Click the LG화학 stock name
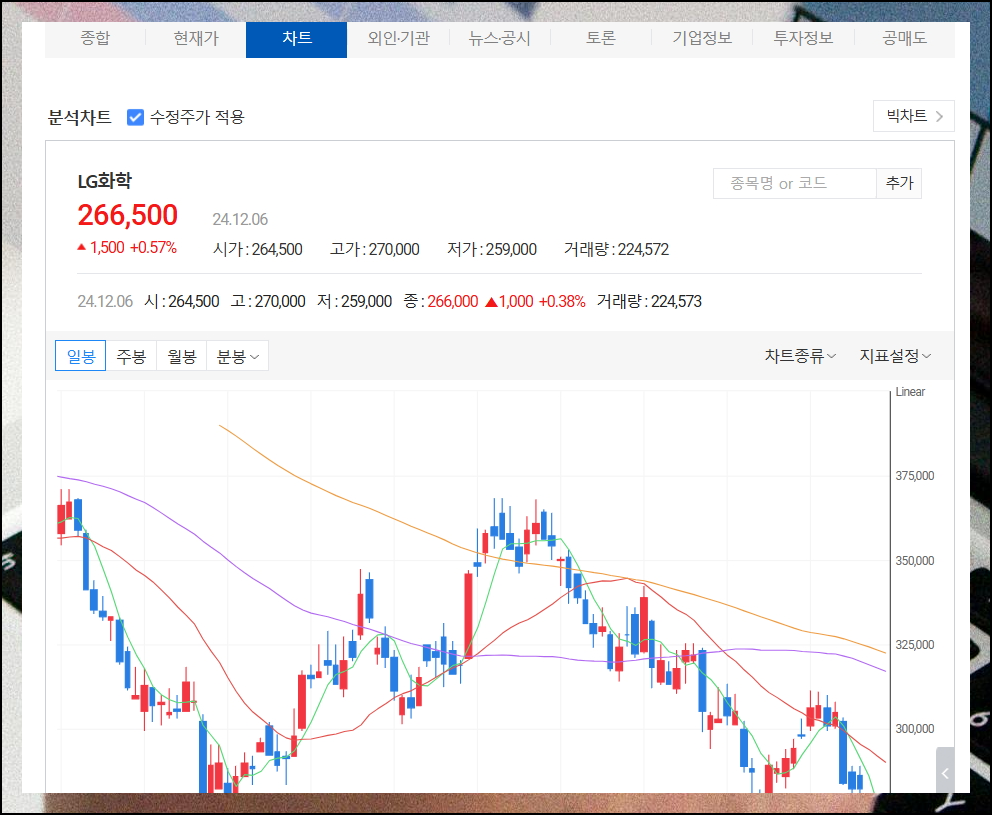Image resolution: width=992 pixels, height=815 pixels. click(104, 182)
